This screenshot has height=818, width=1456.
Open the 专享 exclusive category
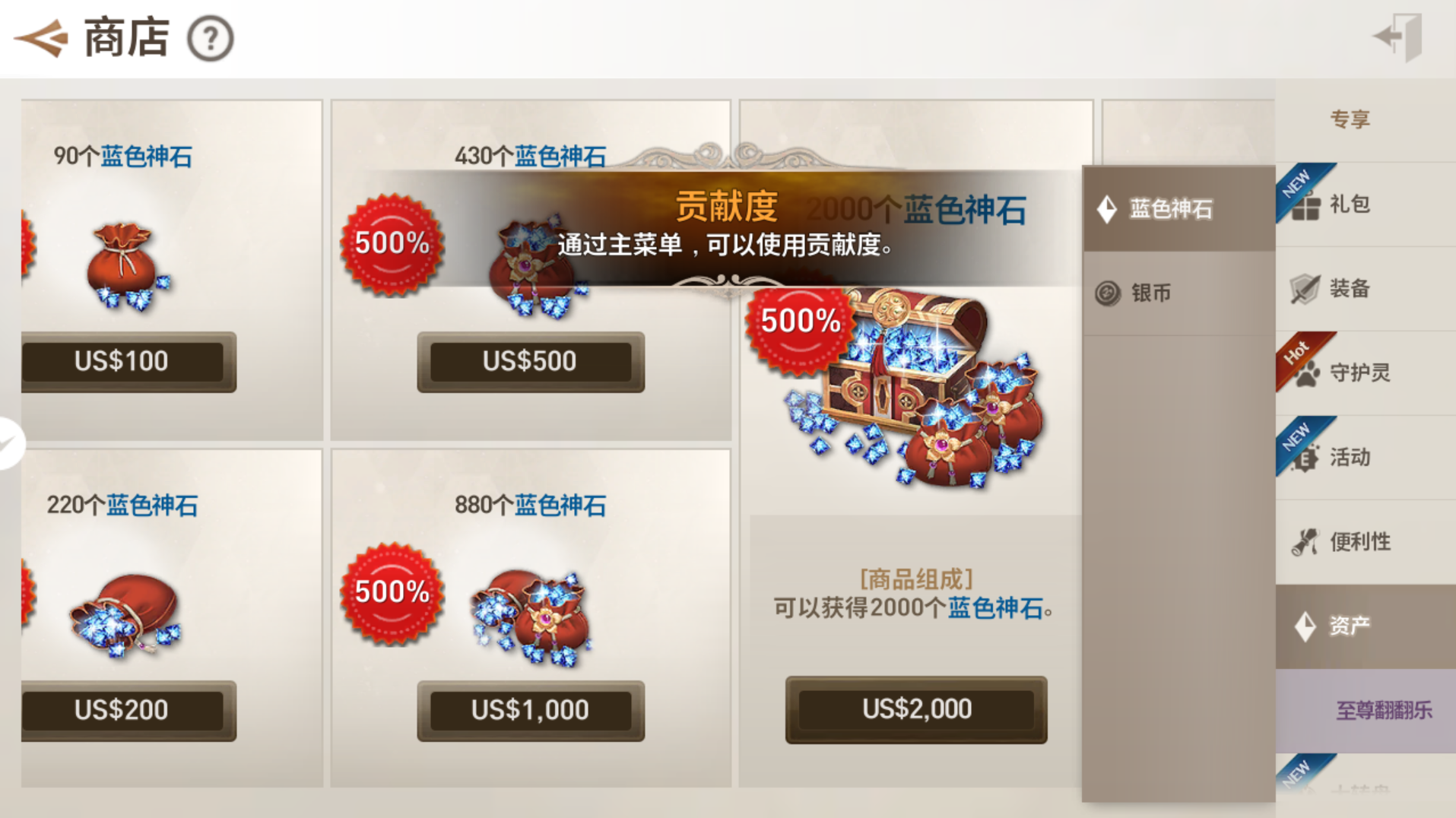pos(1366,119)
